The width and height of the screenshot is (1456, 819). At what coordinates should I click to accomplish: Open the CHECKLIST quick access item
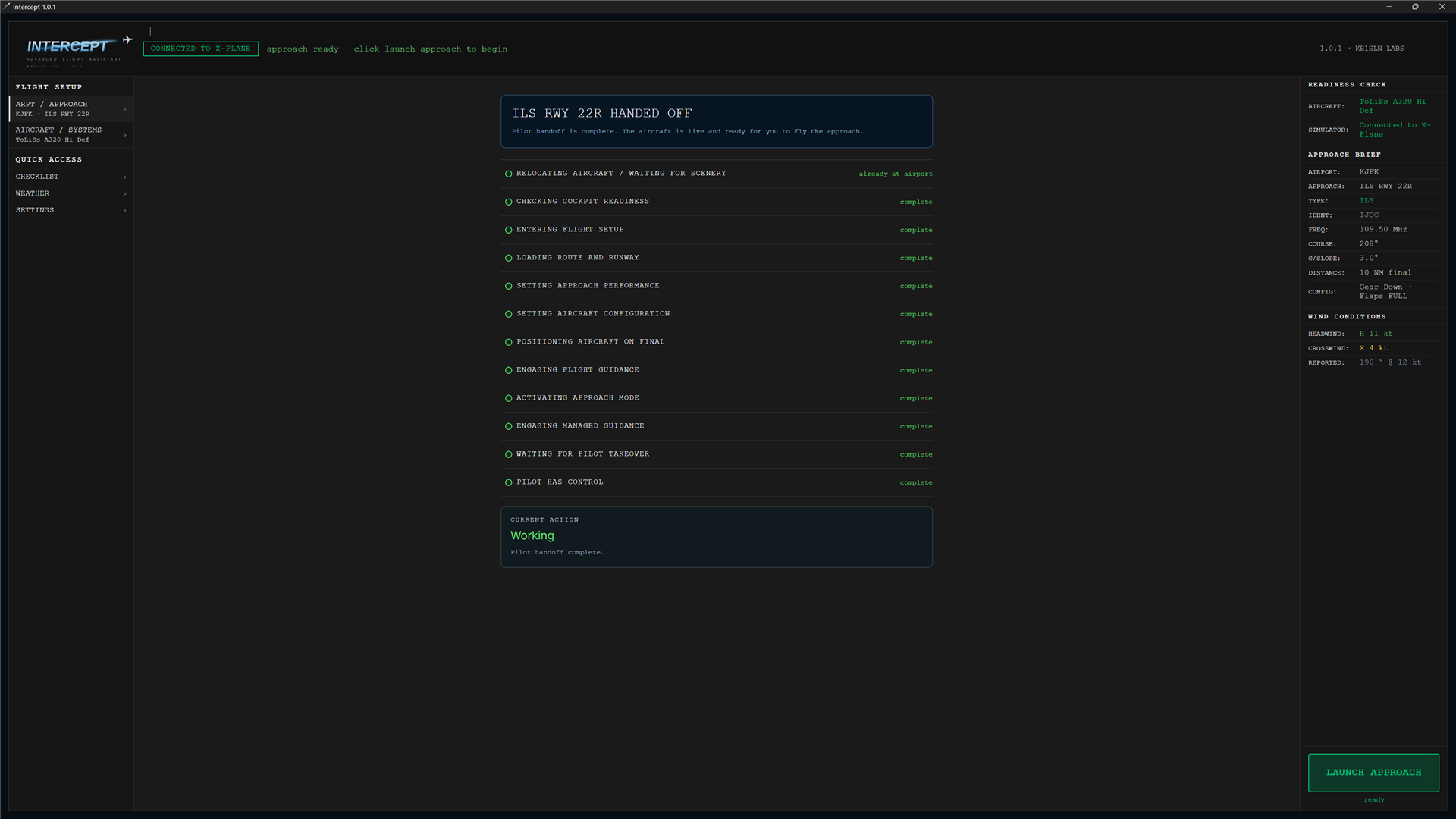click(71, 177)
